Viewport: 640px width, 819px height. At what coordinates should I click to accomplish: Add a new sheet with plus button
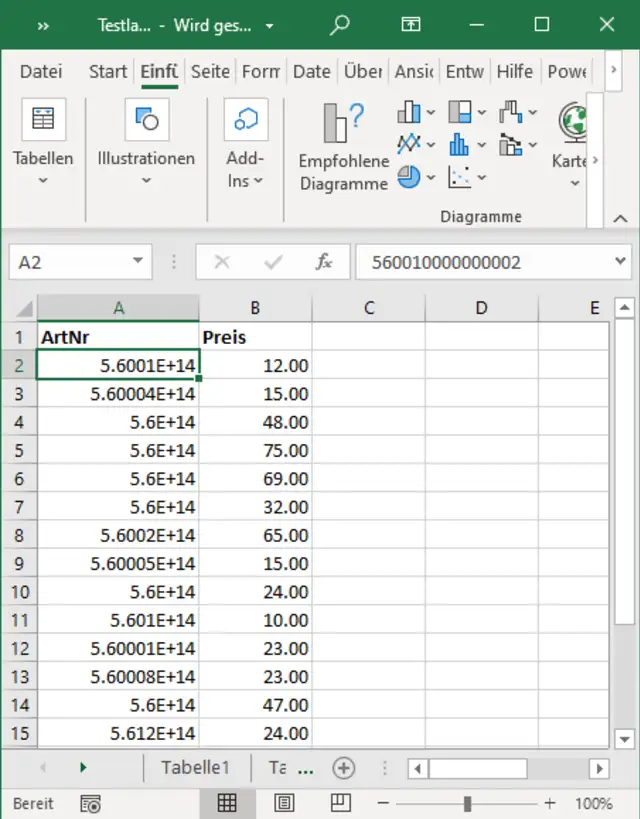click(x=344, y=768)
